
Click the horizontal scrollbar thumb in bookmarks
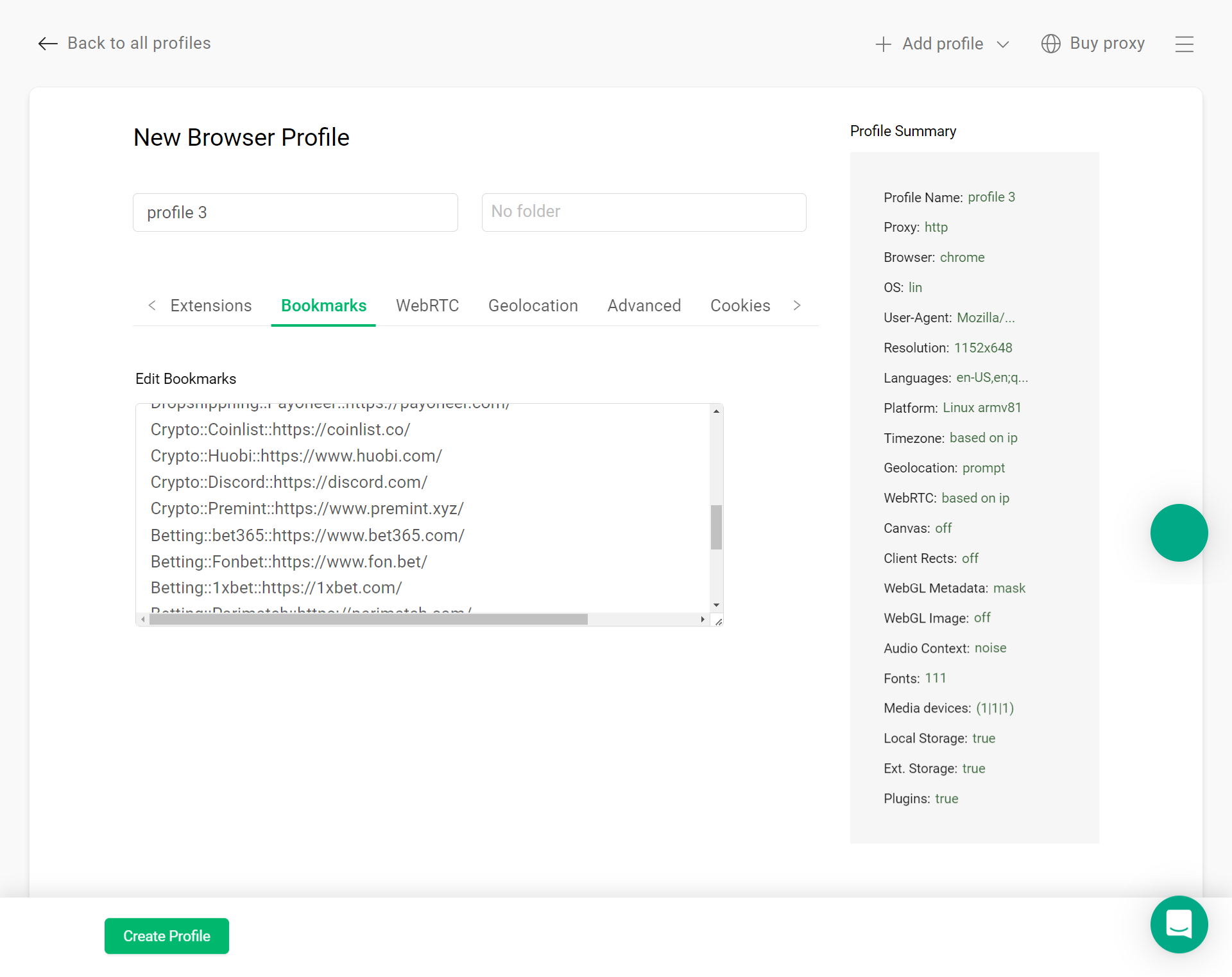pos(368,619)
